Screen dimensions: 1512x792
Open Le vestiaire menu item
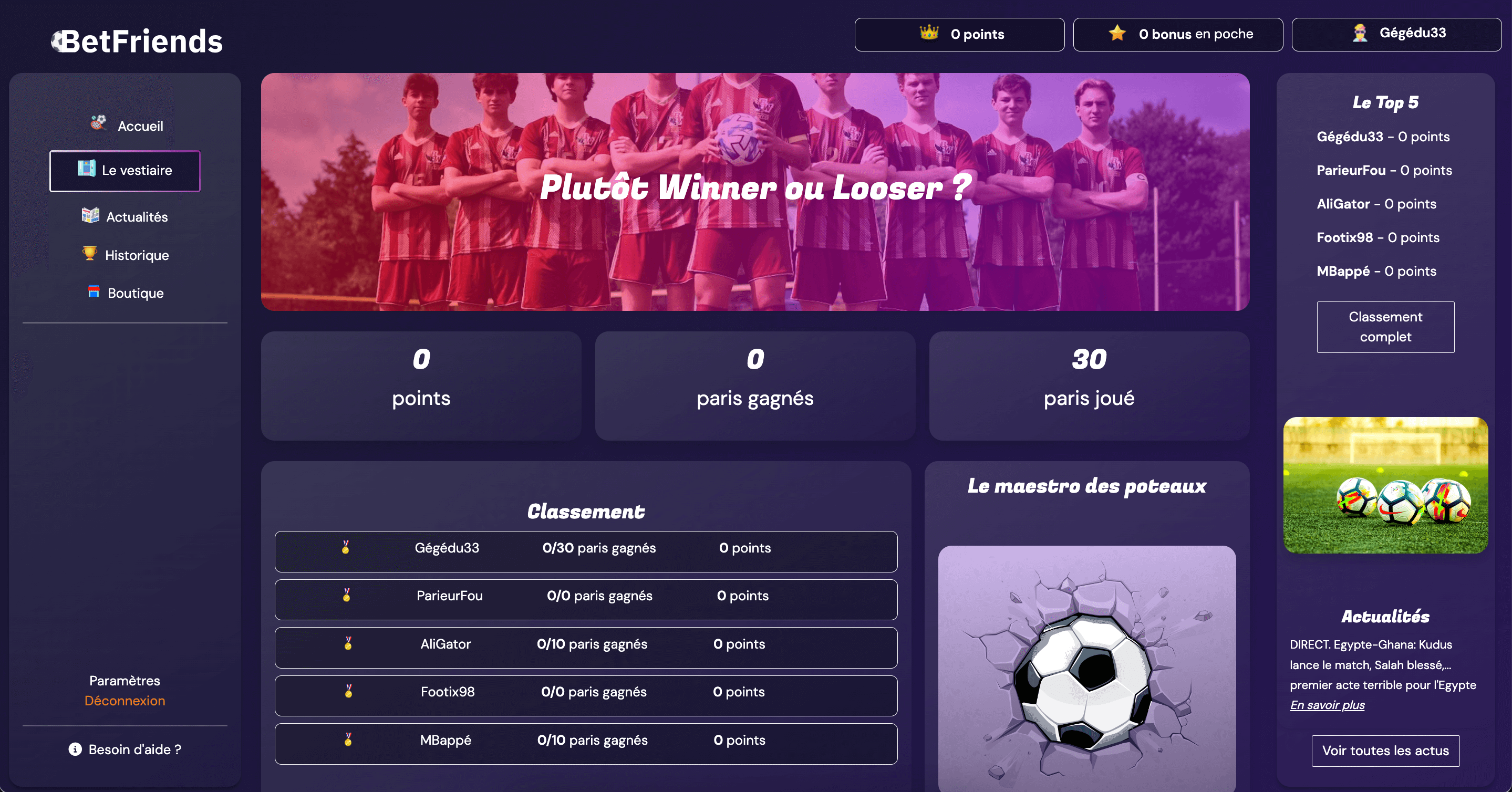125,171
